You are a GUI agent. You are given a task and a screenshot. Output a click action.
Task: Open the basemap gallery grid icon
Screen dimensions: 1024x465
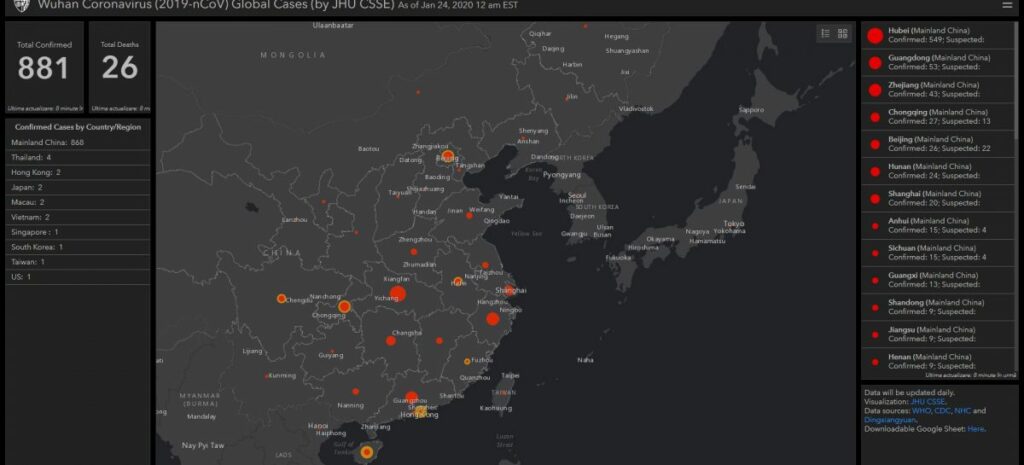[842, 33]
